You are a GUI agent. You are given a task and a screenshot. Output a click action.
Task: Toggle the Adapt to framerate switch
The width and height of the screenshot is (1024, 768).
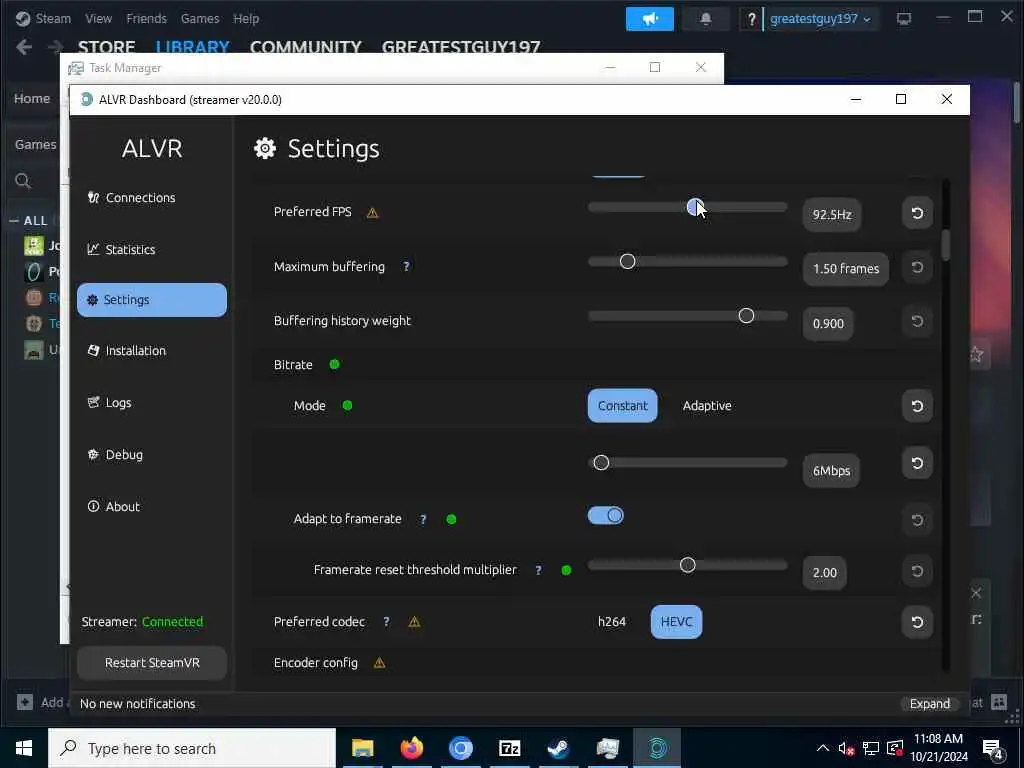(x=605, y=516)
